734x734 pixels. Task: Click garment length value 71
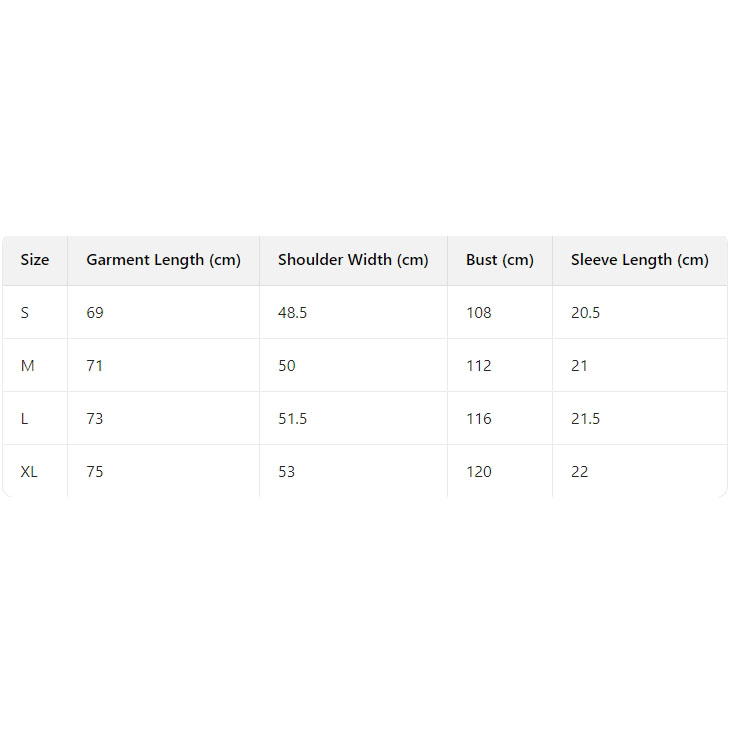point(95,366)
